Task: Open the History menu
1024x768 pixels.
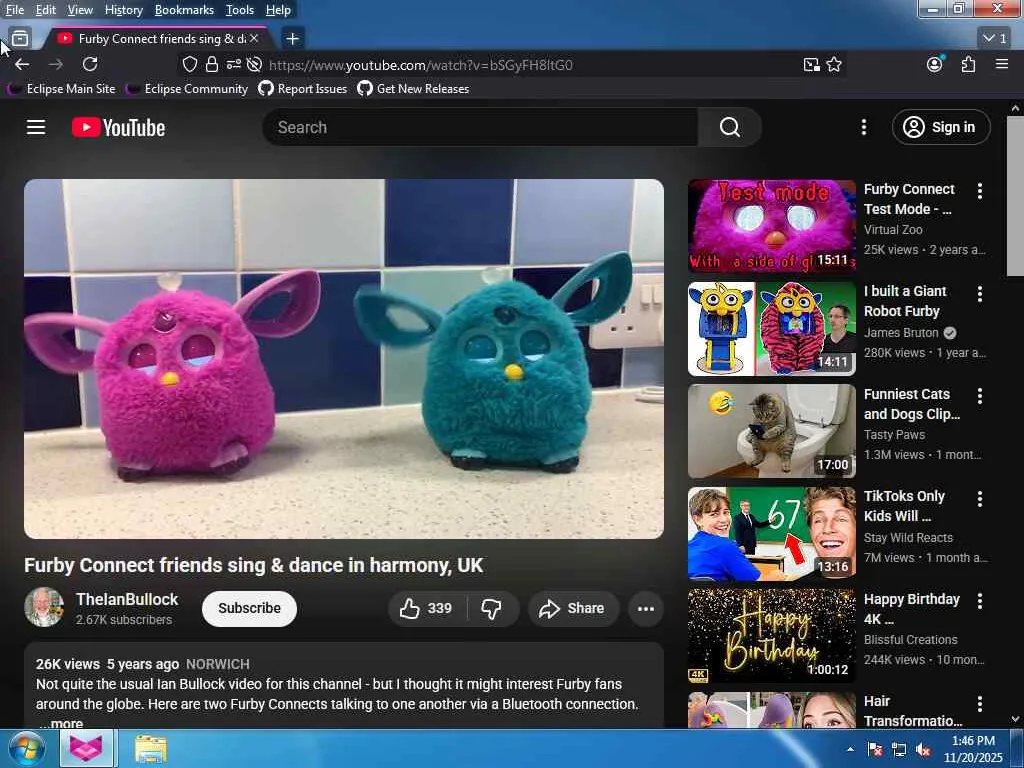Action: pos(123,10)
